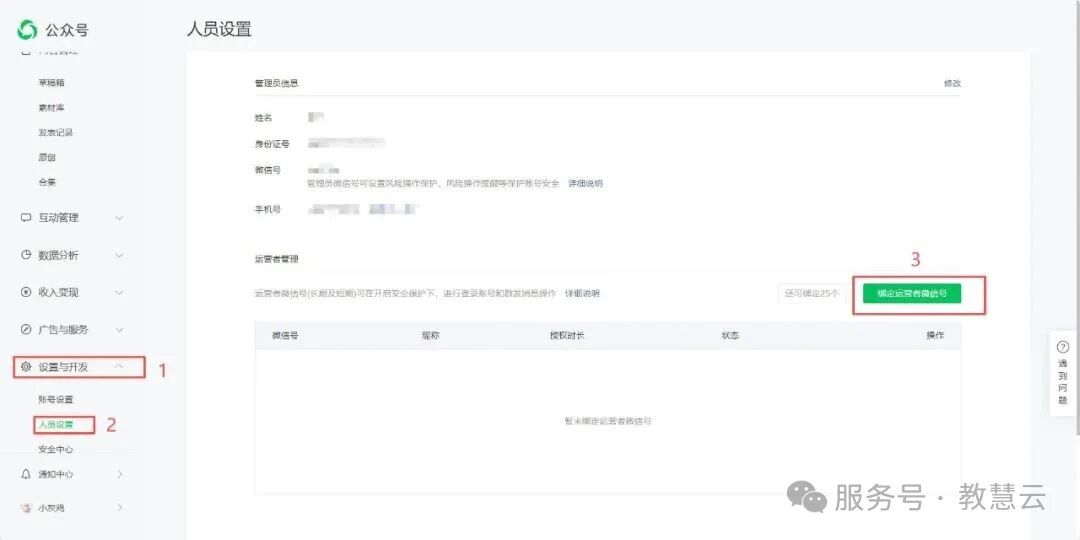Expand the 数据分析 menu chevron
The image size is (1080, 540).
[x=118, y=255]
